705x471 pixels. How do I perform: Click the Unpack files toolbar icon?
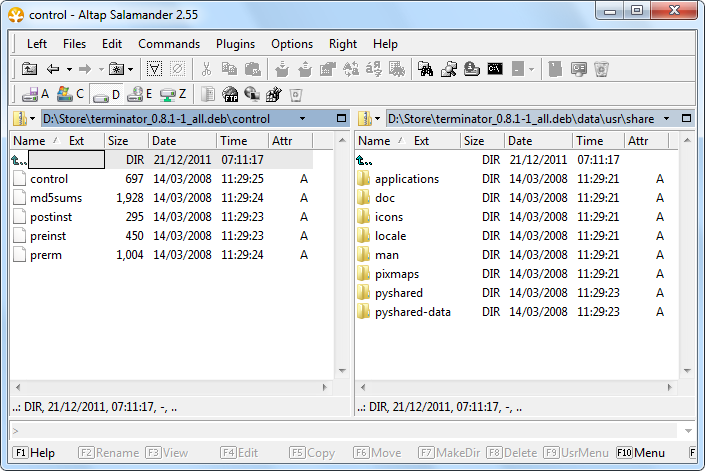tap(305, 69)
